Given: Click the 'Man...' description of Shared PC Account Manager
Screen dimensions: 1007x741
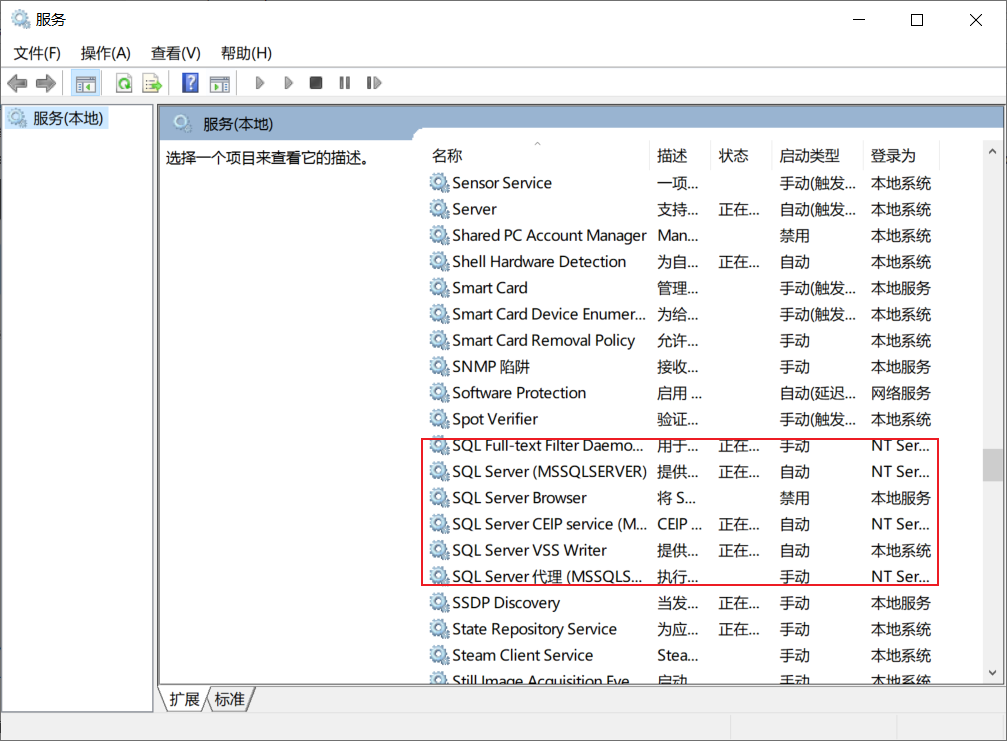Looking at the screenshot, I should (x=678, y=236).
